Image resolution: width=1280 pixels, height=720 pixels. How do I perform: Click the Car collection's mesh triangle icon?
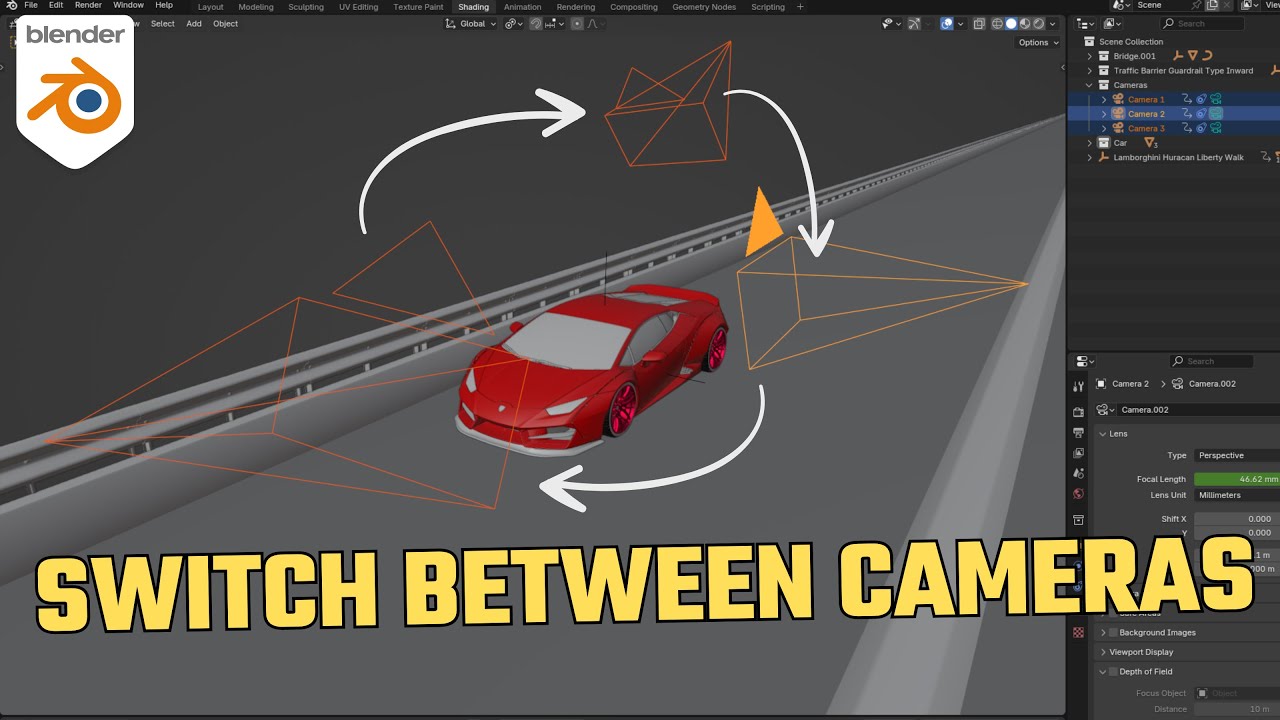1150,143
